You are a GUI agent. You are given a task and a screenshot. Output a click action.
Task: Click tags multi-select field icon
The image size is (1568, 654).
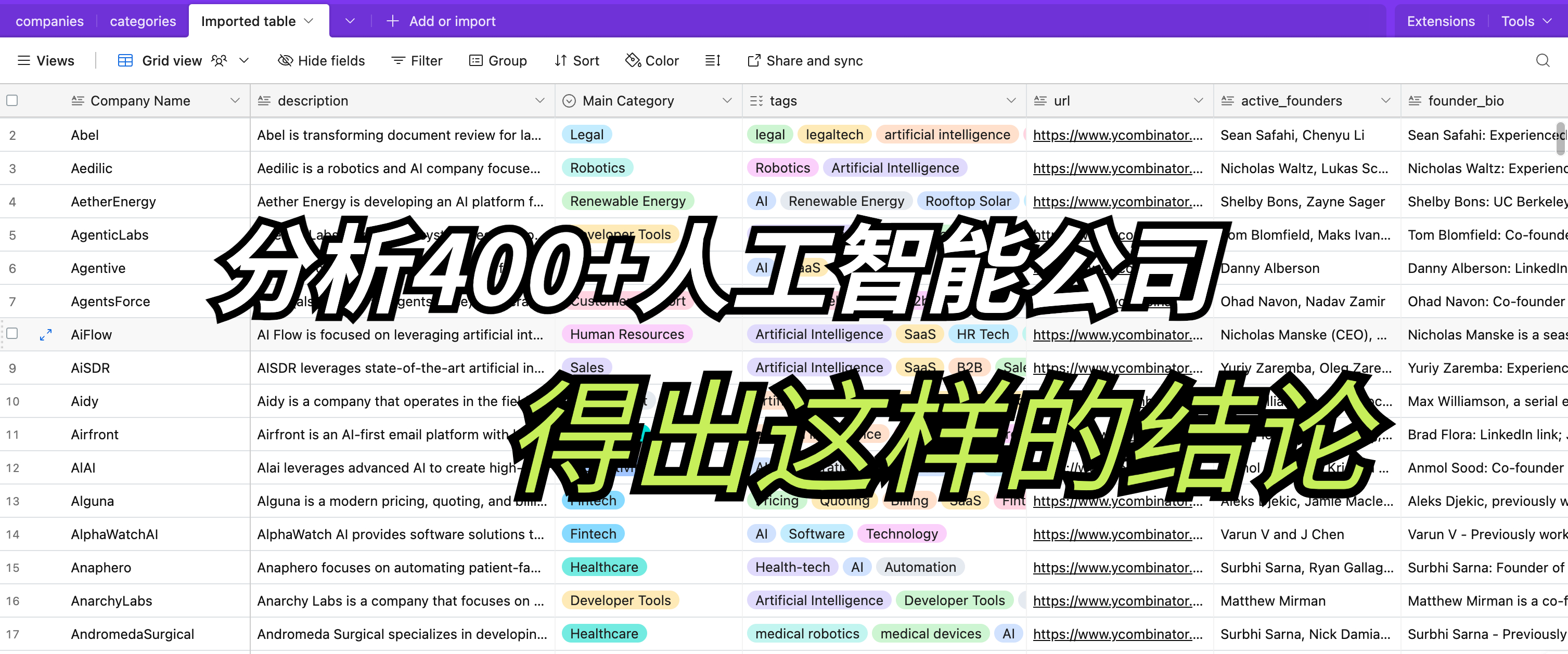point(756,100)
